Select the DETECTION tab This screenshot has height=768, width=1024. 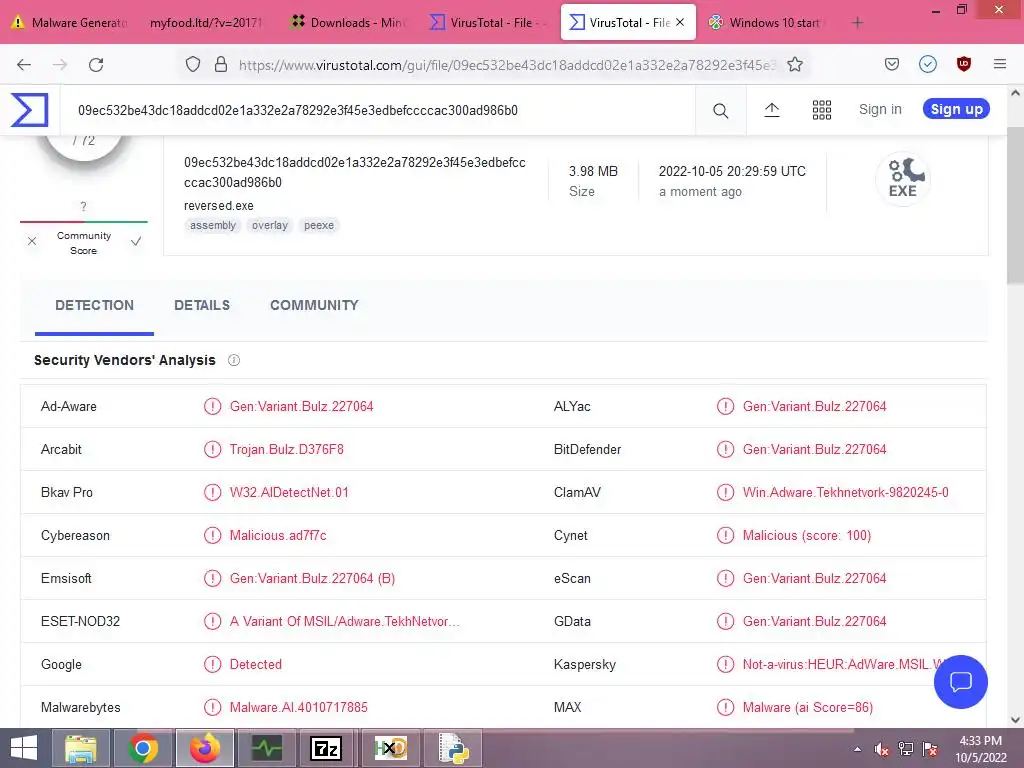[x=94, y=305]
